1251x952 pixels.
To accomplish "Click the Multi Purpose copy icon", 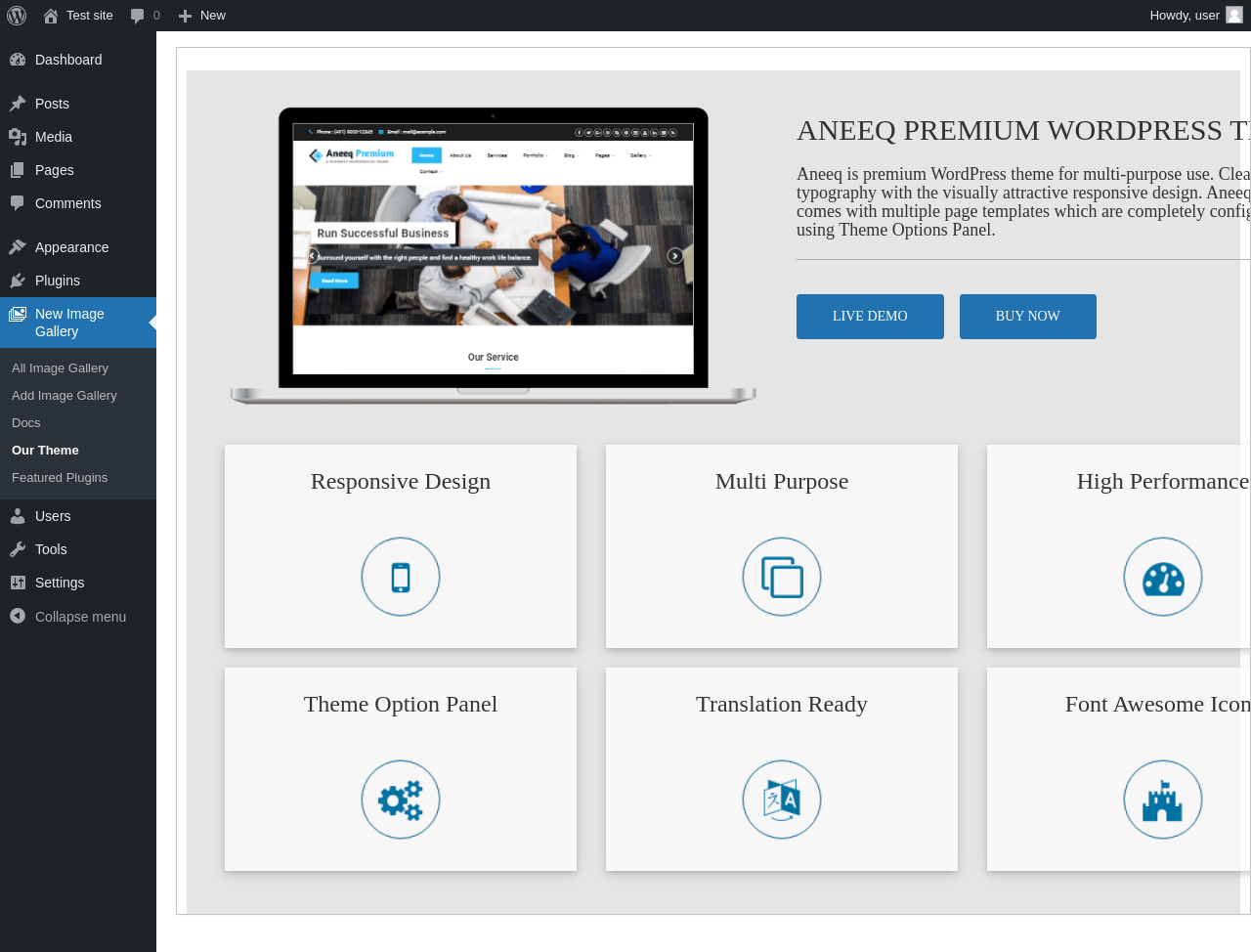I will click(782, 577).
